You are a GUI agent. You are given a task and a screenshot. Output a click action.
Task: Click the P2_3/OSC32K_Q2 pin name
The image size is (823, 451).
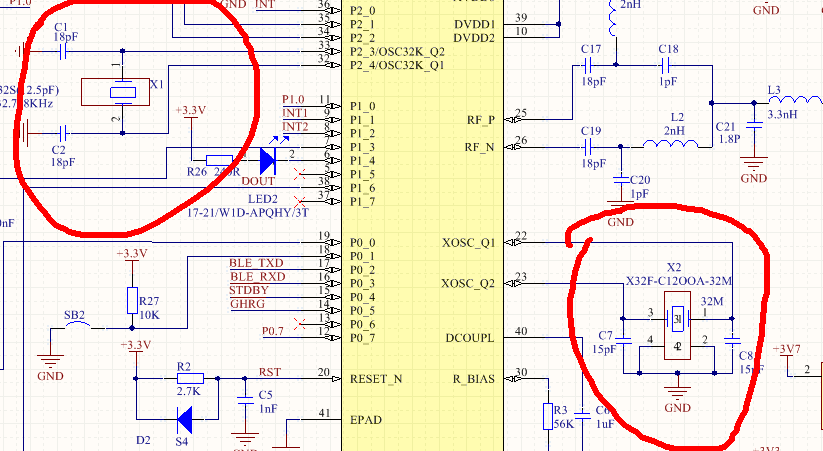tap(397, 51)
